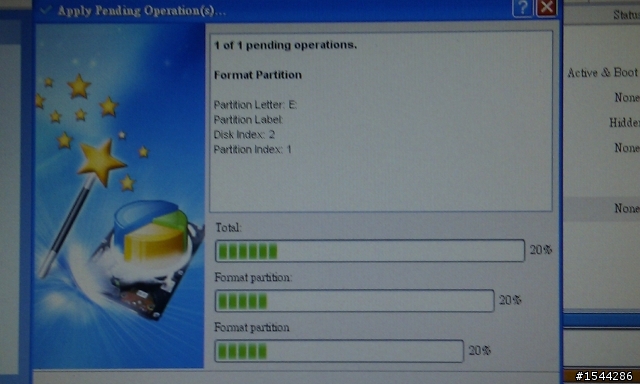Click the 'Disk Index: 2' line

click(244, 135)
